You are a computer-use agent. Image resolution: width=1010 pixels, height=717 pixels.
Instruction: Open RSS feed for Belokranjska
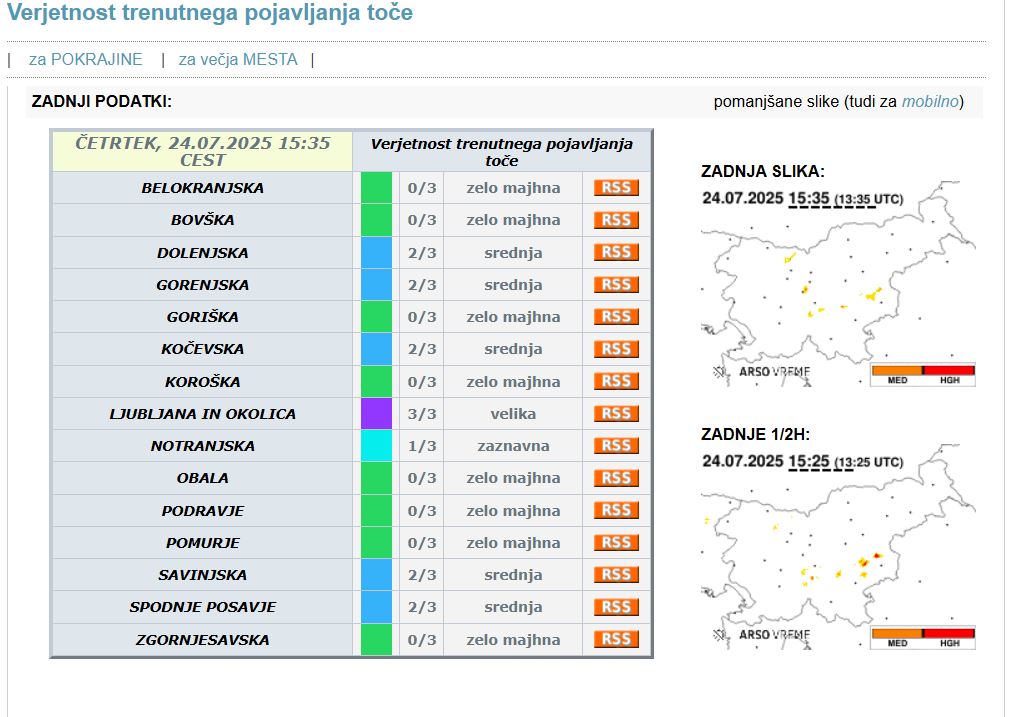[x=616, y=188]
